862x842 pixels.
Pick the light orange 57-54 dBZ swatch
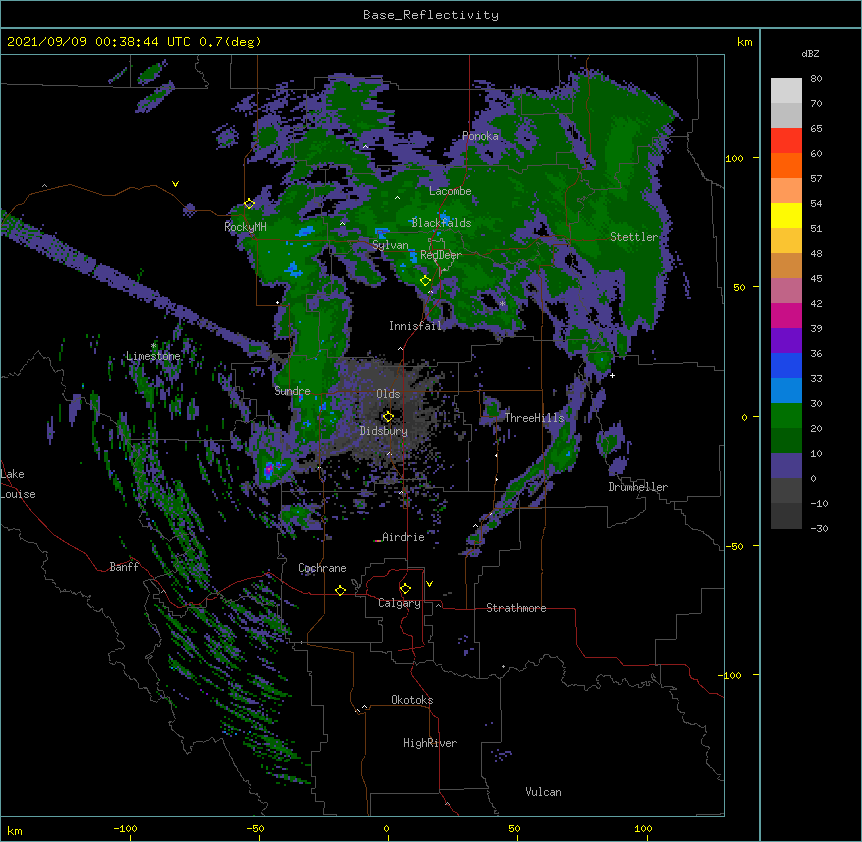[786, 191]
